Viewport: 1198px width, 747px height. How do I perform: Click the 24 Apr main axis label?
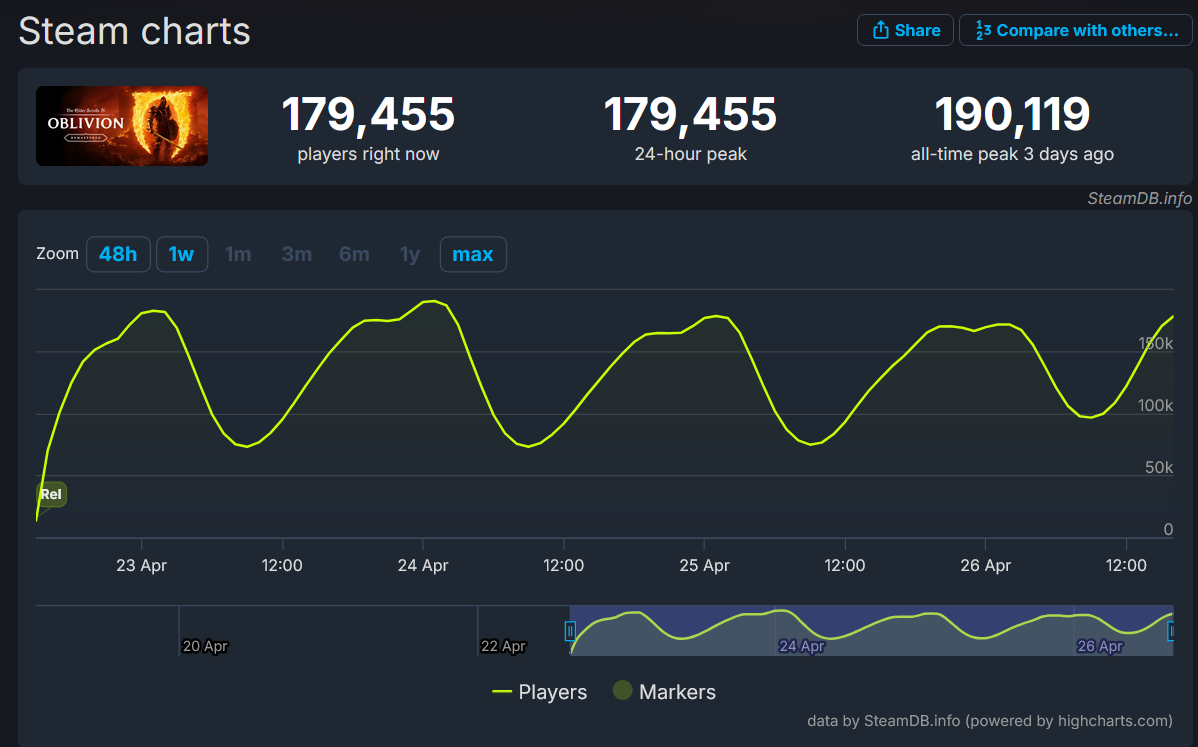point(423,565)
